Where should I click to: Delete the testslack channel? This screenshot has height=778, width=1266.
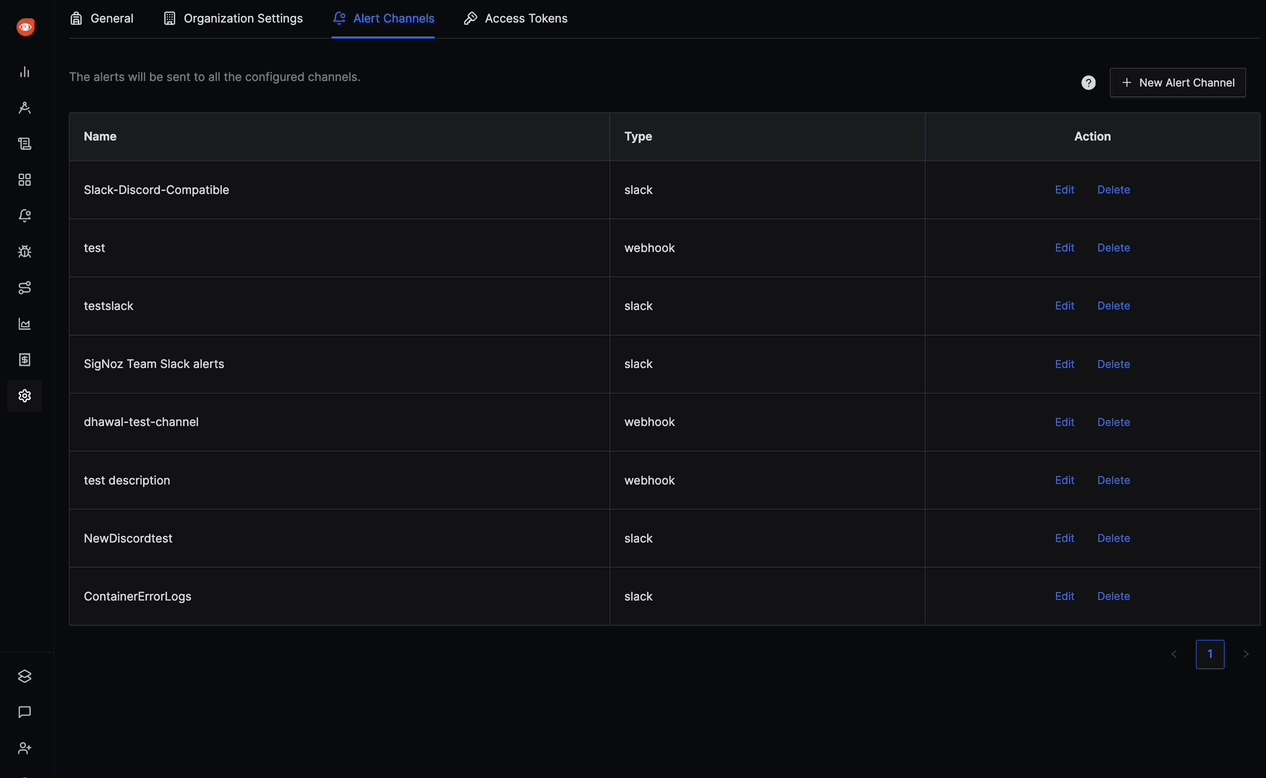click(1114, 306)
